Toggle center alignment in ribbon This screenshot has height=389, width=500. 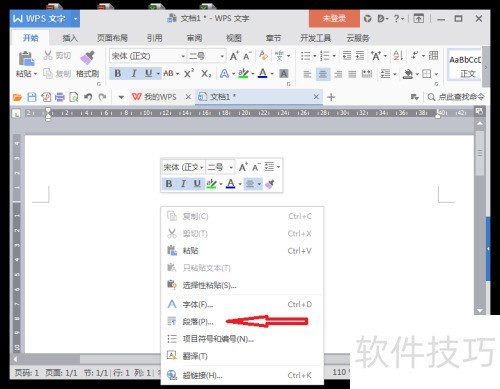point(322,74)
